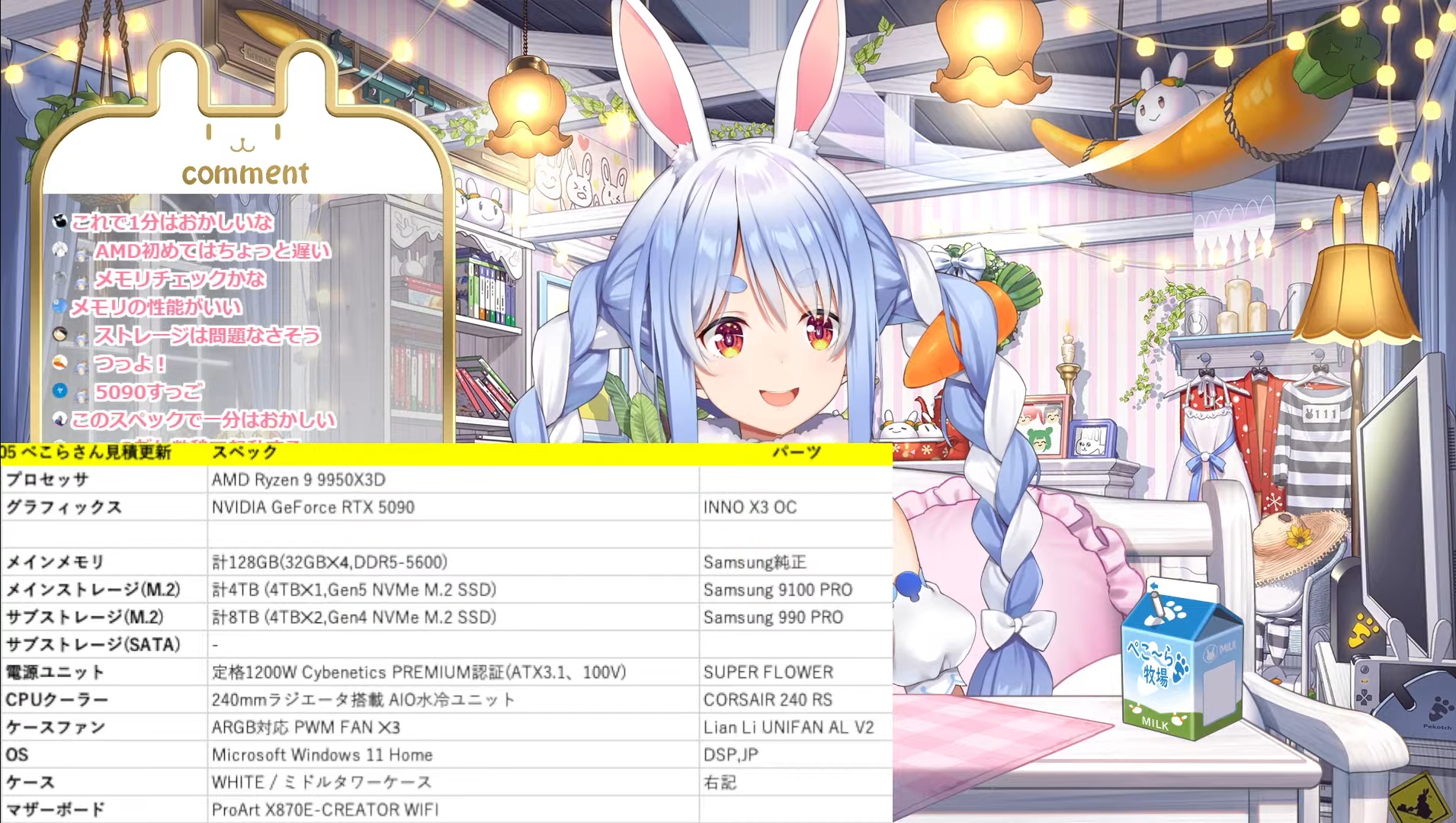Open the avatar next to AMD初めてはちょっと遅い
The width and height of the screenshot is (1456, 823).
pos(60,249)
